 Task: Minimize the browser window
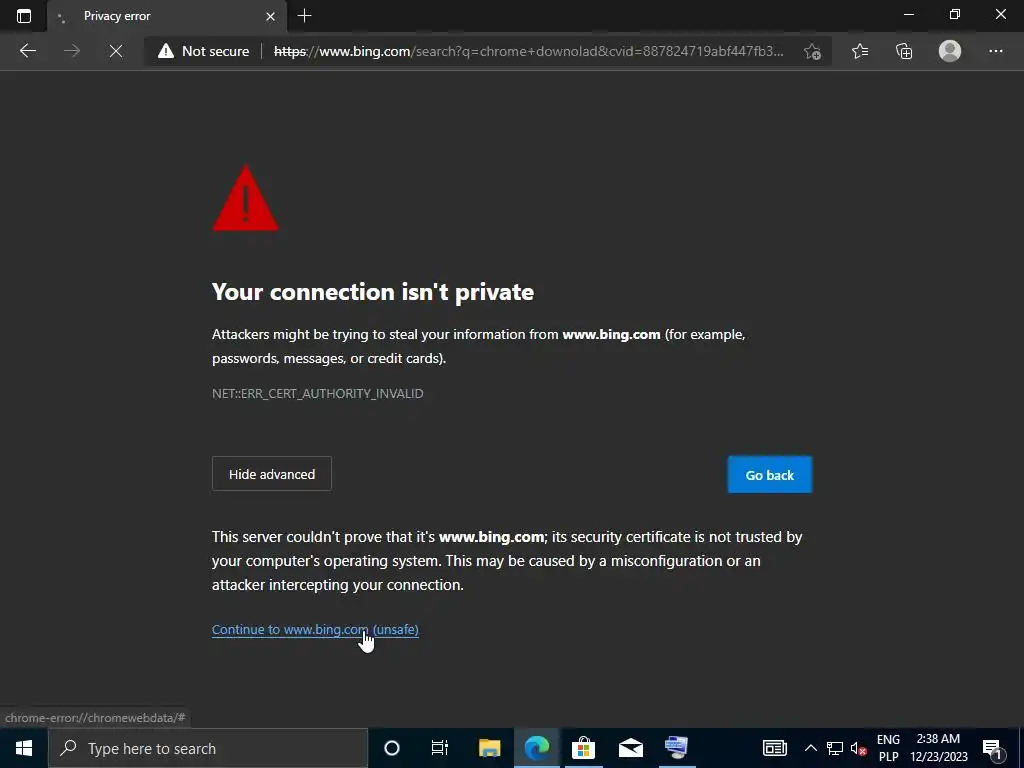click(908, 14)
